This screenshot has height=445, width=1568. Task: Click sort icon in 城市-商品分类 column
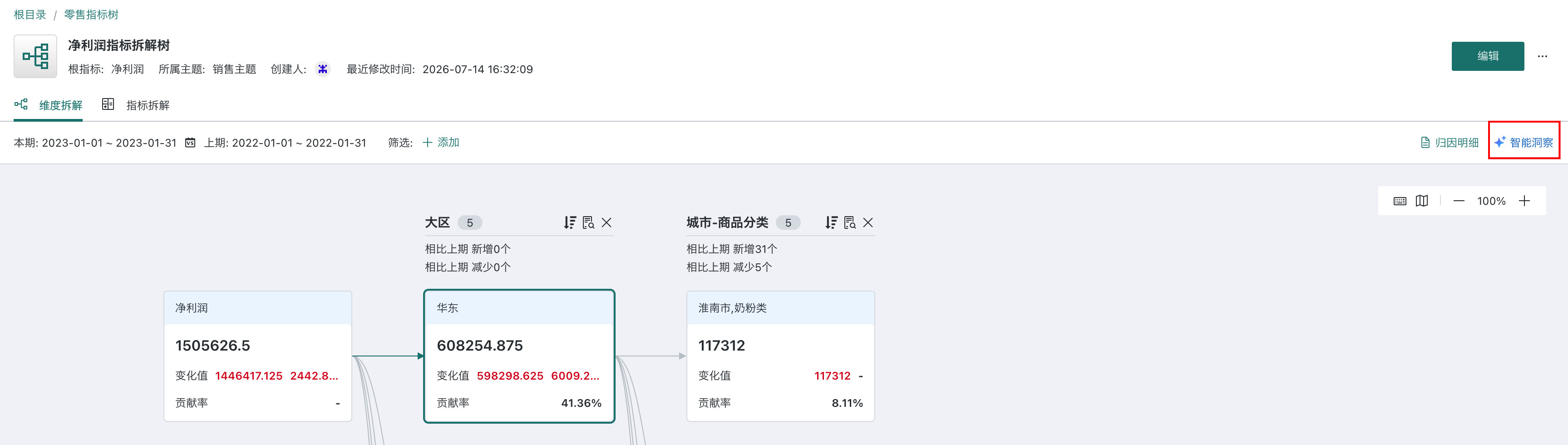pyautogui.click(x=832, y=223)
